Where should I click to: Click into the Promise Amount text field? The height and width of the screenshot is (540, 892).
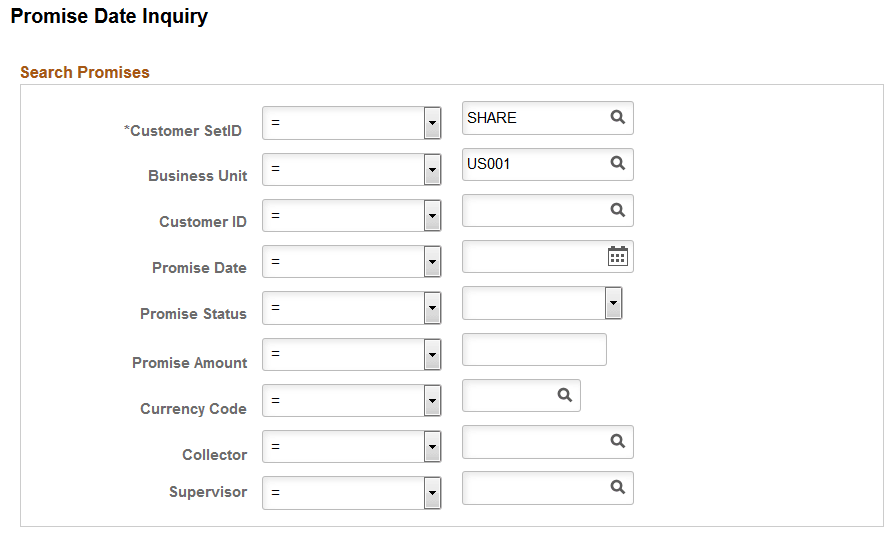[534, 350]
